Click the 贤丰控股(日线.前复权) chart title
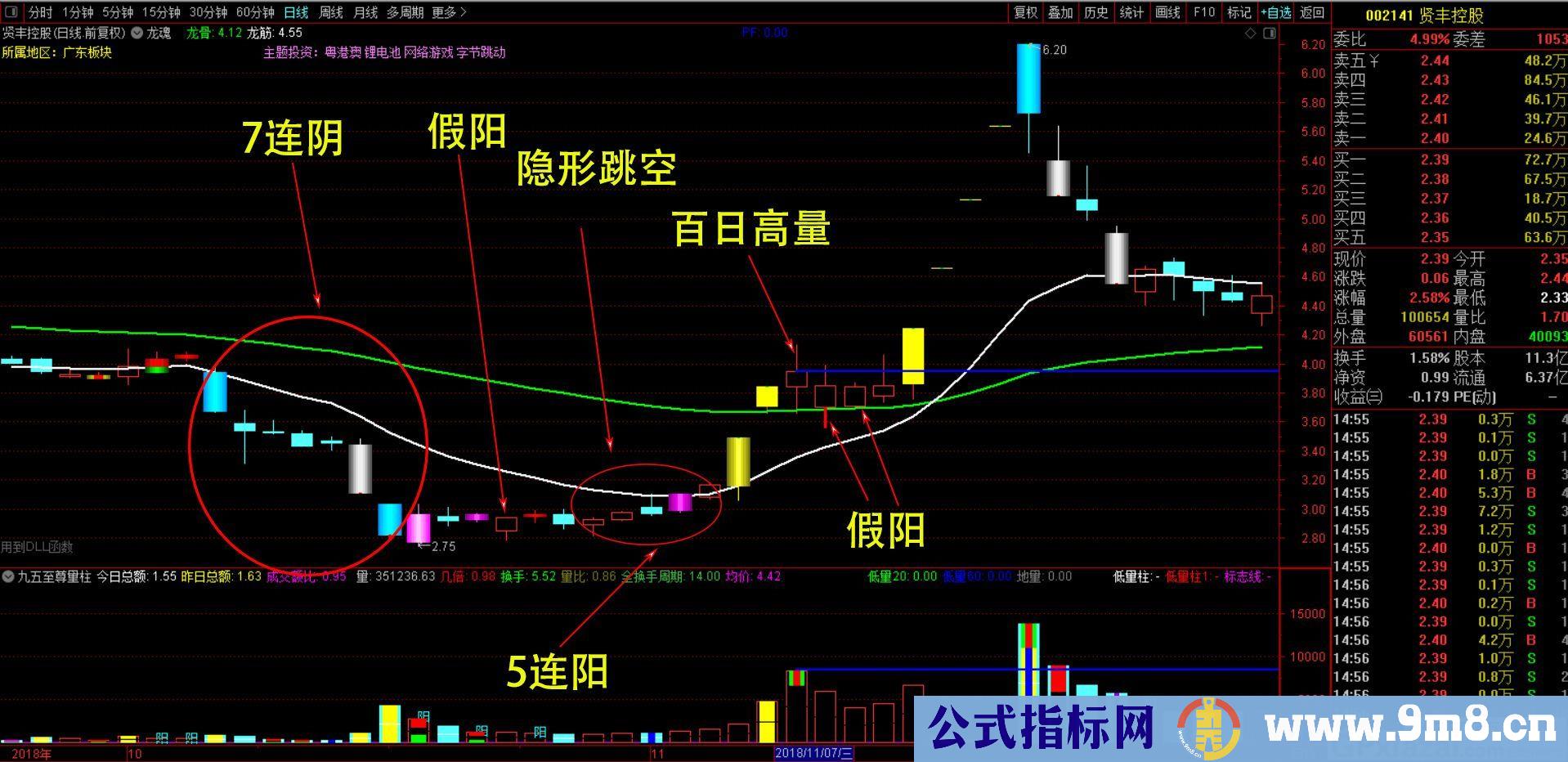 point(64,33)
